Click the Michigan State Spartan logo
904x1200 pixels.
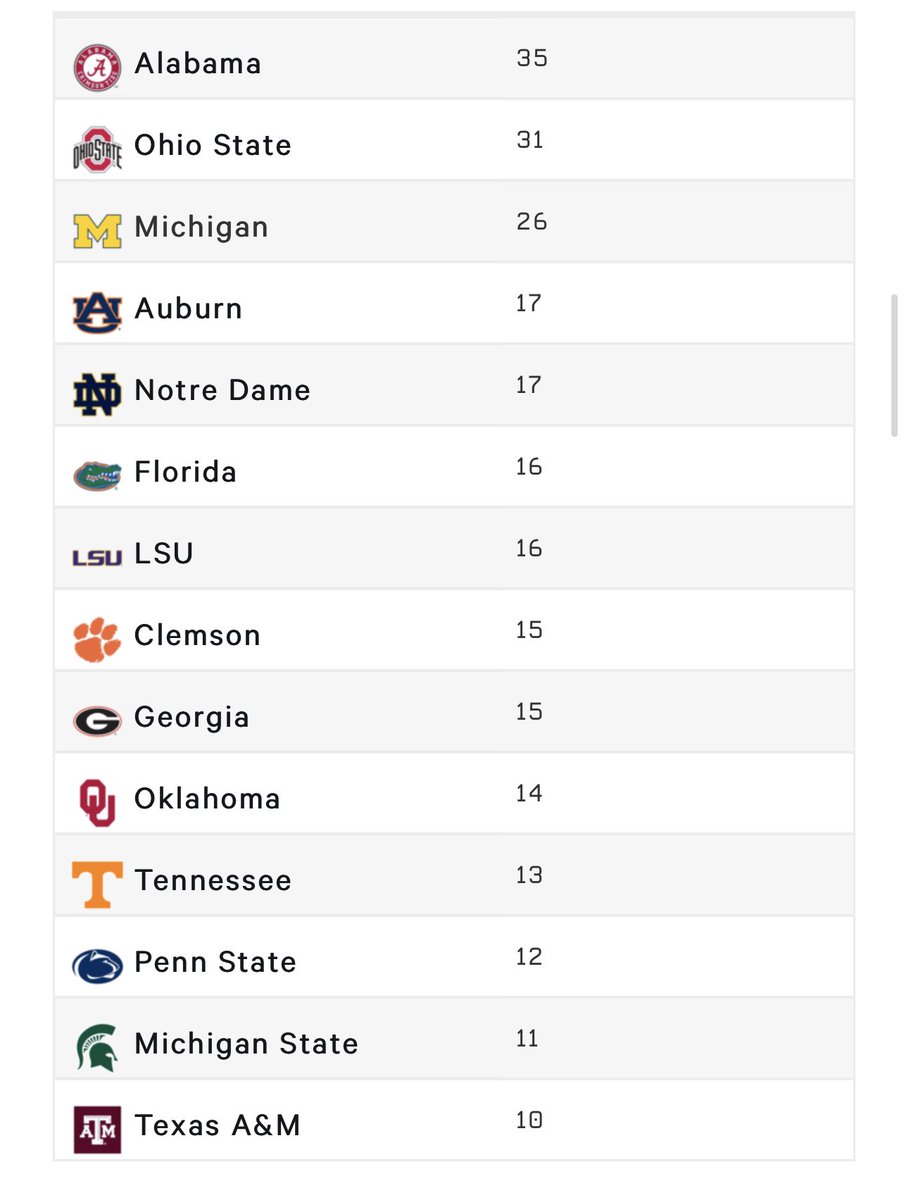97,1048
